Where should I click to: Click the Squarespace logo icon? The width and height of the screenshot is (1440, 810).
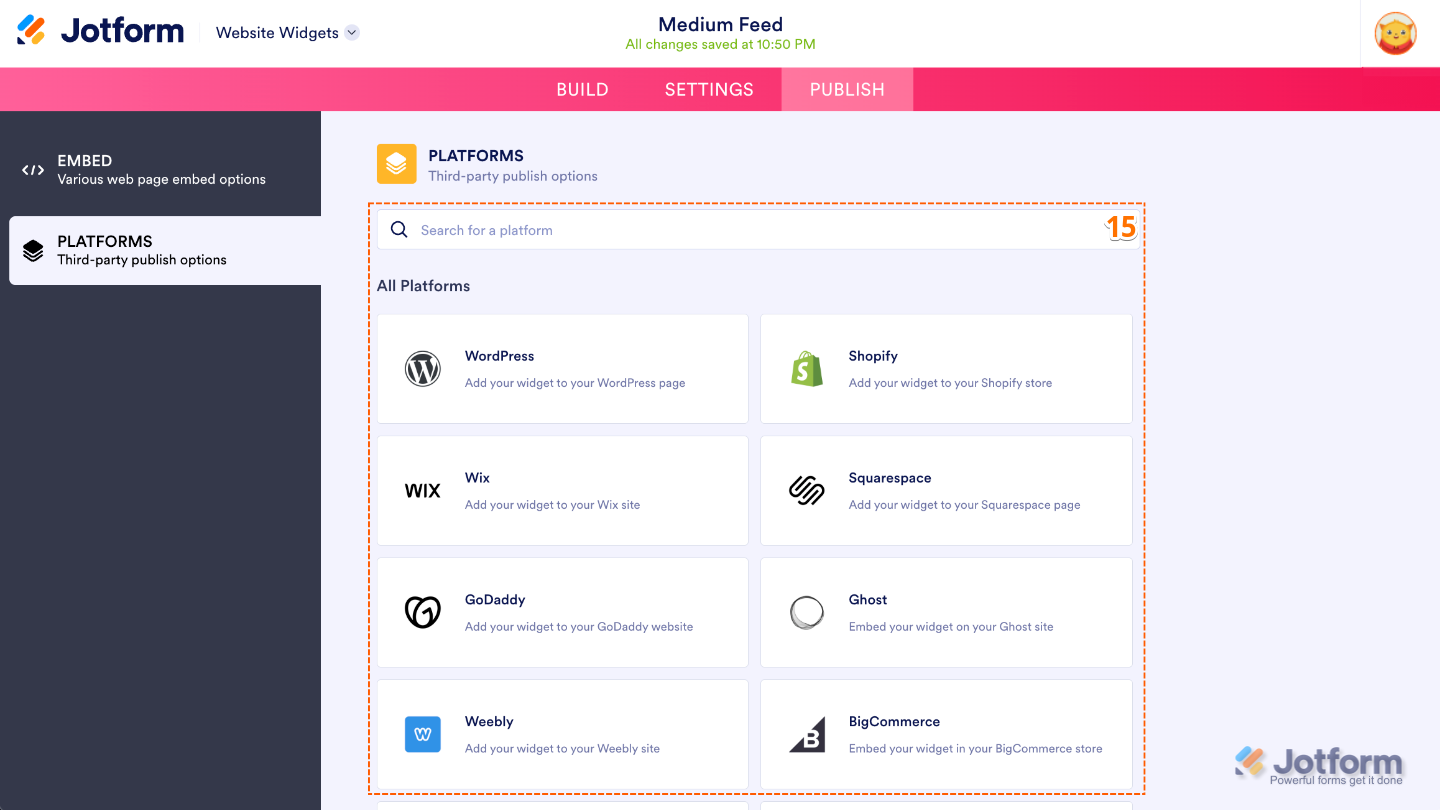(x=807, y=491)
